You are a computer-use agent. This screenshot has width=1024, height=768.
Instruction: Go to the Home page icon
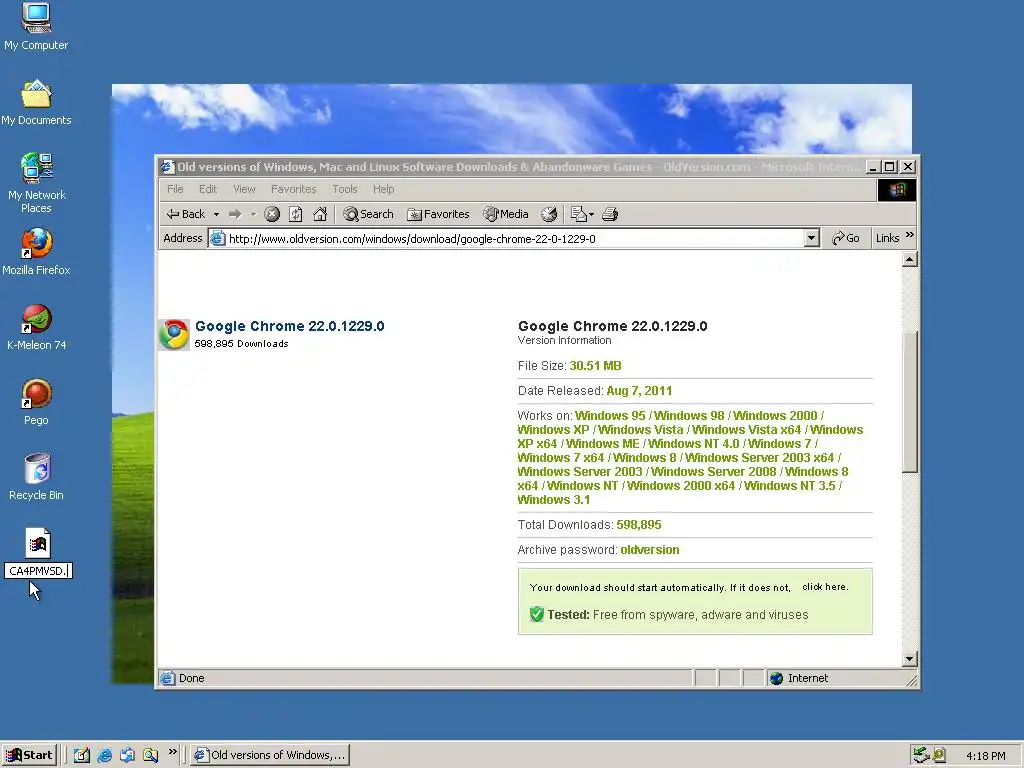point(320,214)
